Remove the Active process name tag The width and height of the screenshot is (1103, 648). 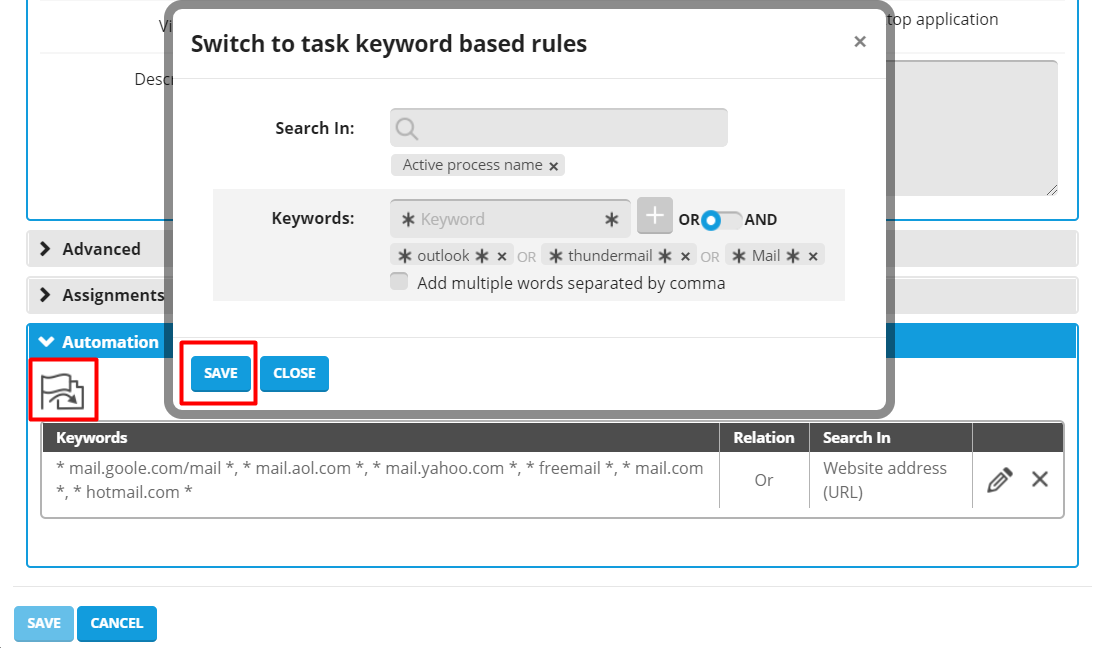554,166
